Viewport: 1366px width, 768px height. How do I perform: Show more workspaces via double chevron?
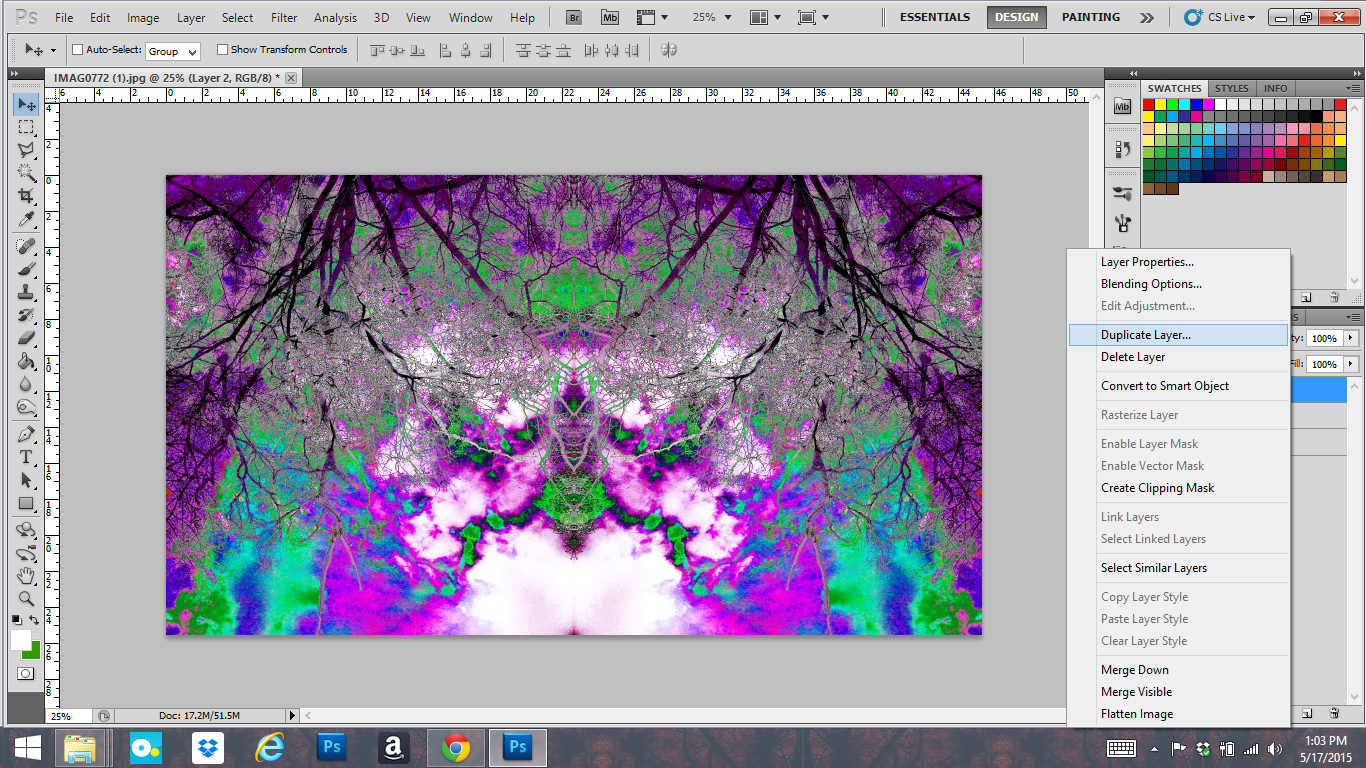tap(1147, 17)
